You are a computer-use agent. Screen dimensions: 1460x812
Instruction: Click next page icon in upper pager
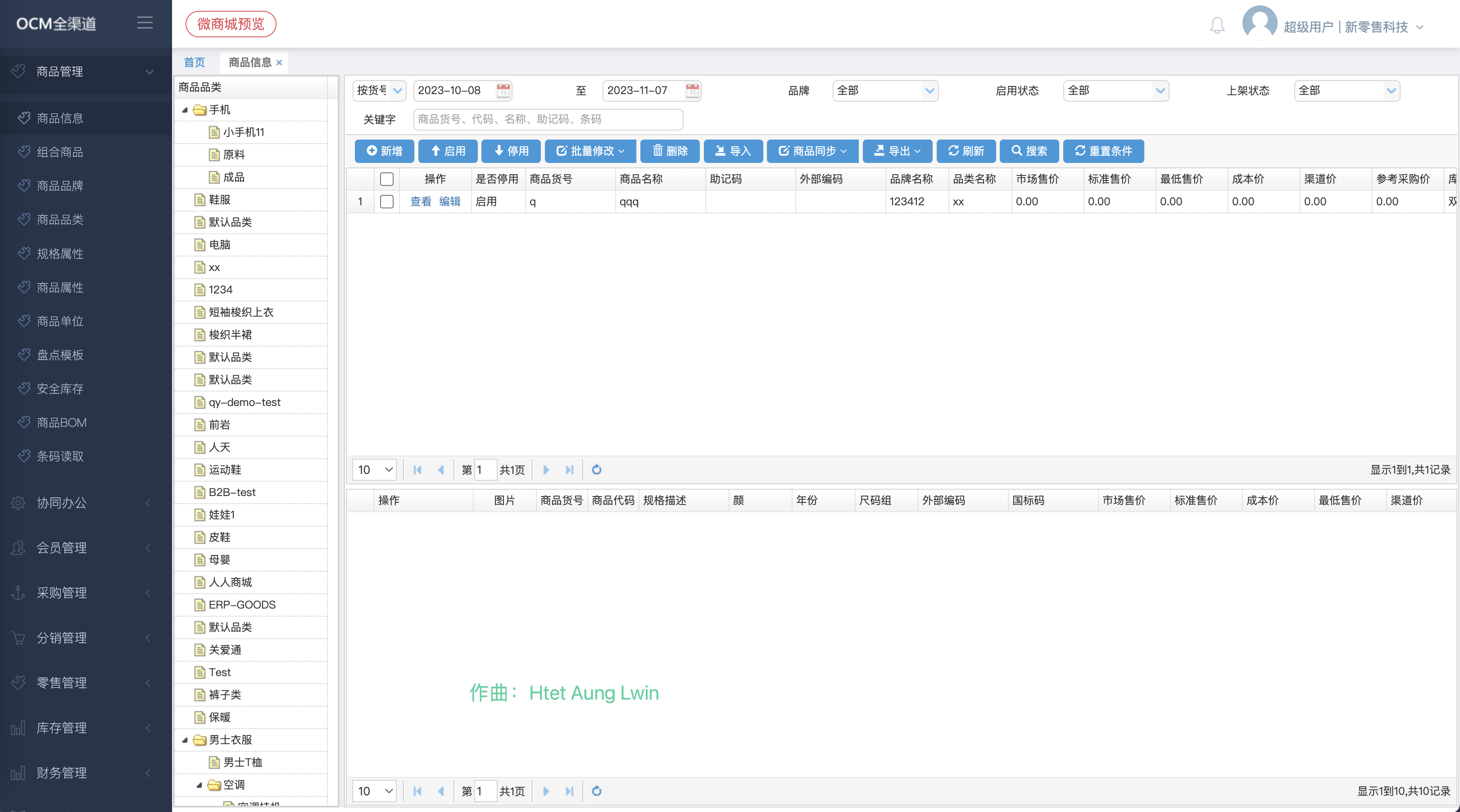click(546, 470)
